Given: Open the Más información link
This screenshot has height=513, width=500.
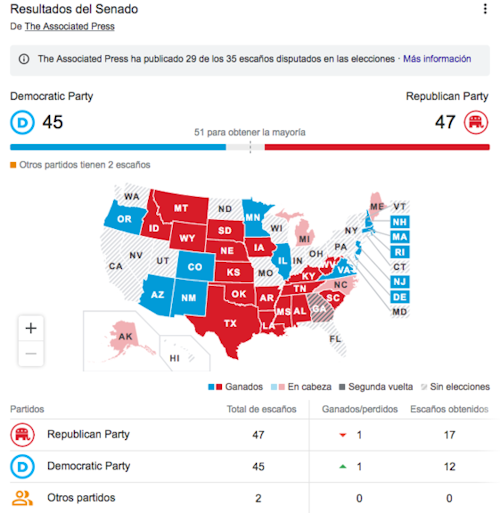Looking at the screenshot, I should tap(437, 59).
